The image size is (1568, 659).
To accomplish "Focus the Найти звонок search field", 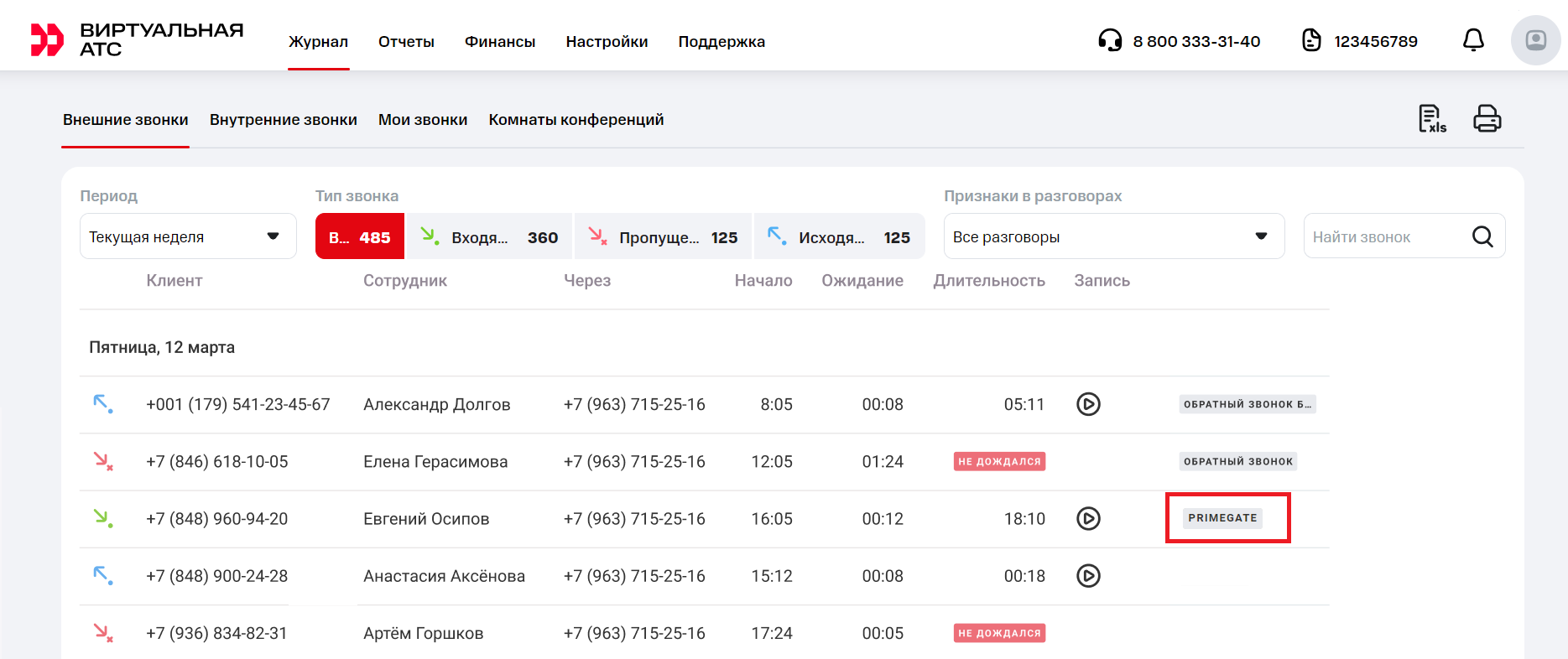I will (x=1384, y=237).
